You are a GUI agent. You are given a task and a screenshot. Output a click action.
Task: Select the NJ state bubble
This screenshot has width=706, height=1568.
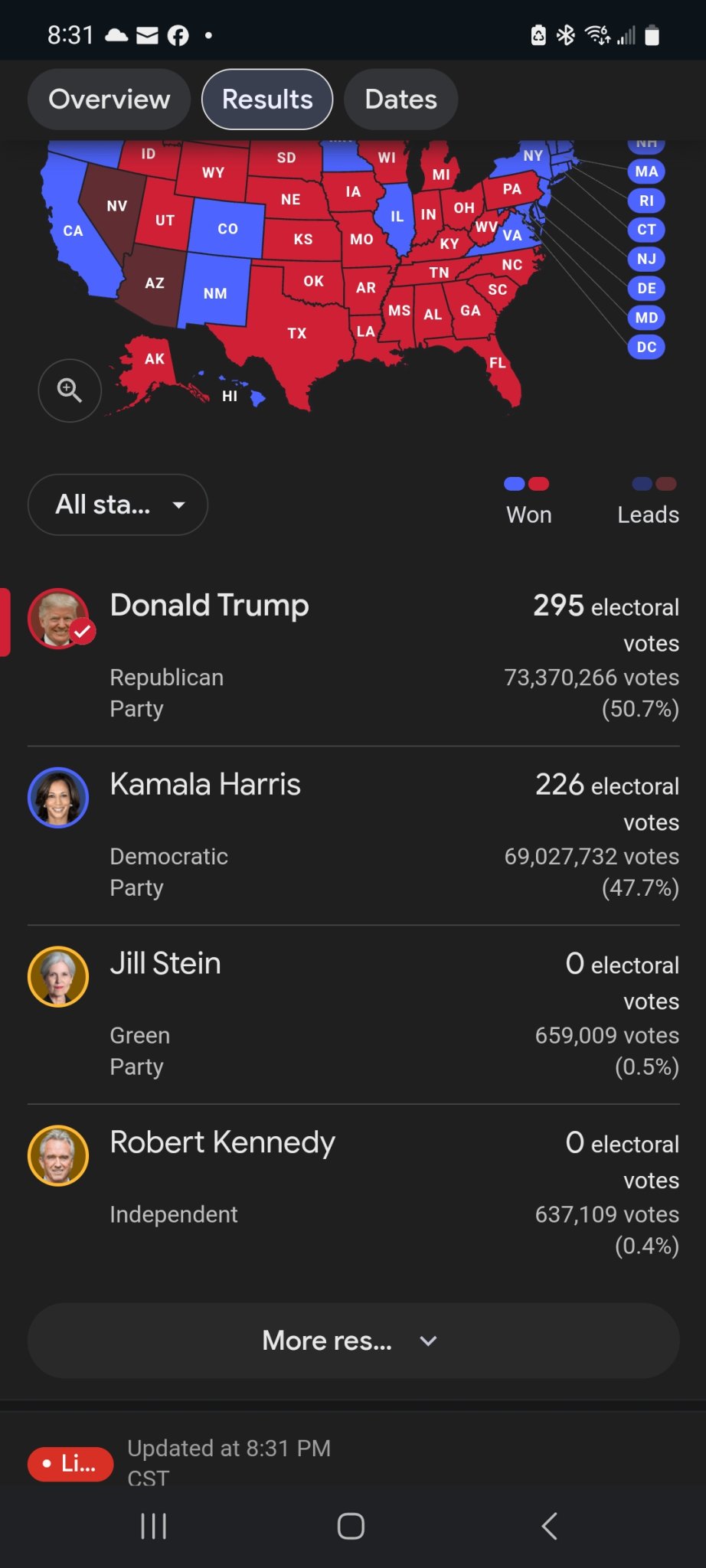[646, 259]
